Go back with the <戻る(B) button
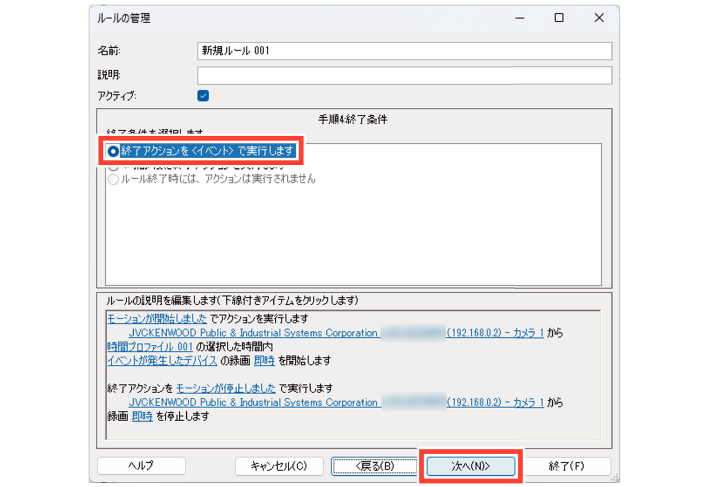Viewport: 708px width, 487px height. [375, 466]
